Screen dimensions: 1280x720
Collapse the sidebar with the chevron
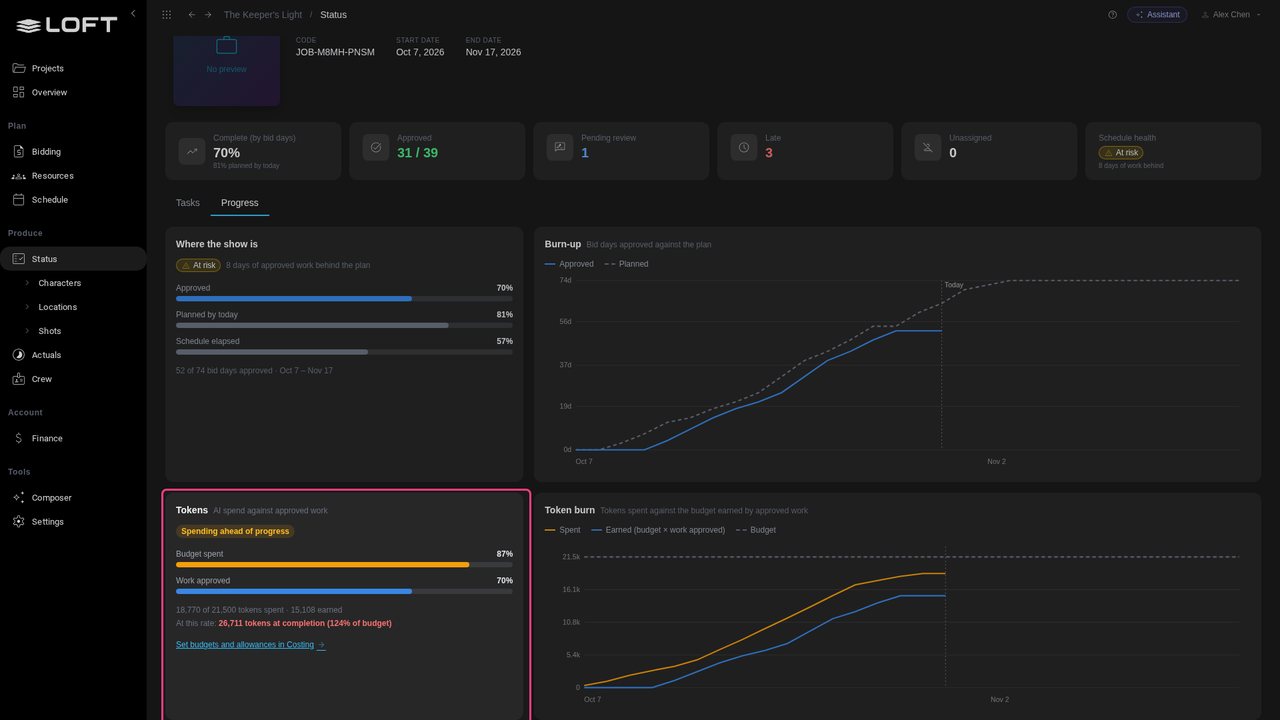coord(133,14)
